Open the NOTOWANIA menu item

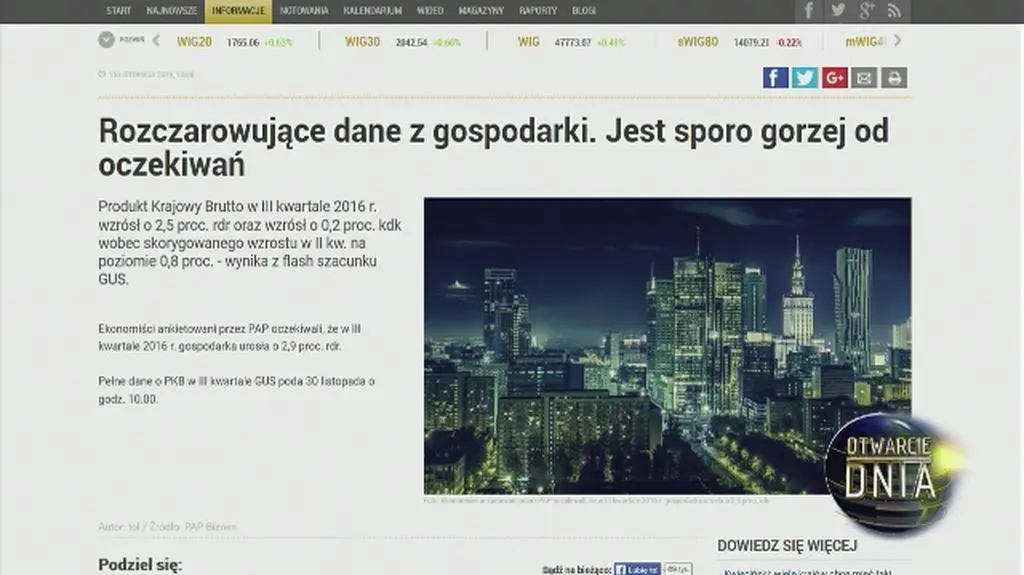click(304, 10)
